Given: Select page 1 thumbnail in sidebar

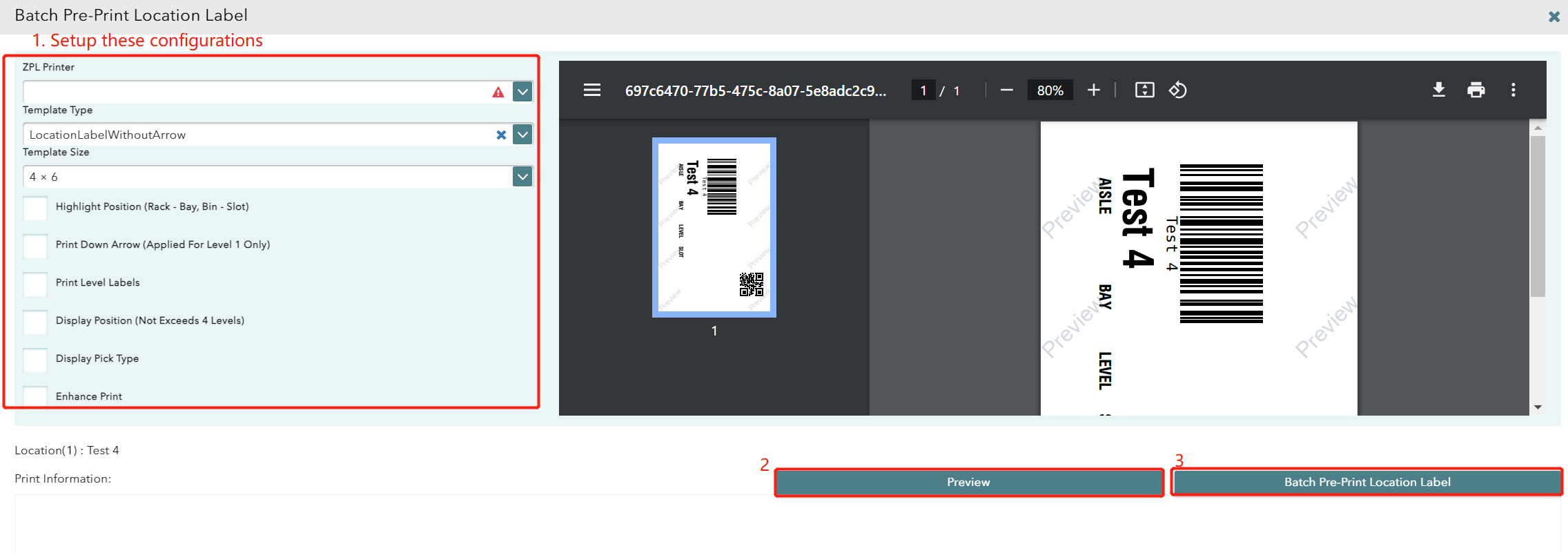Looking at the screenshot, I should 714,227.
